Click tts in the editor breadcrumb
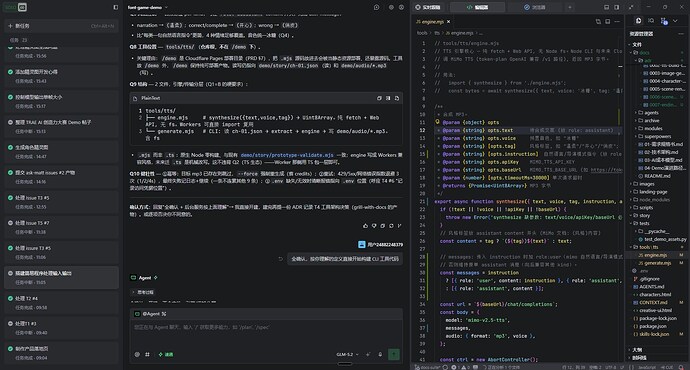Screen dimensions: 690x370 pos(437,33)
